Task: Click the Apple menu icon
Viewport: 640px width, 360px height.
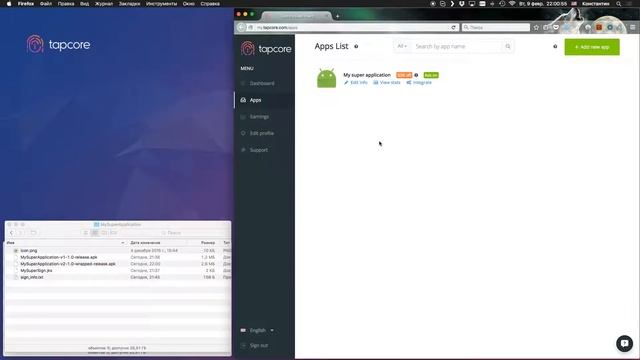Action: (9, 4)
